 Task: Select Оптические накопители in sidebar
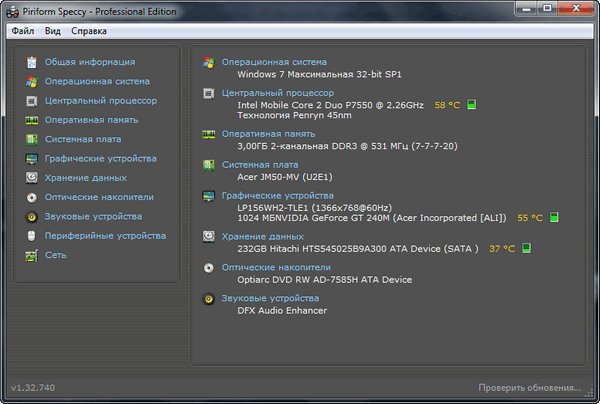[99, 197]
